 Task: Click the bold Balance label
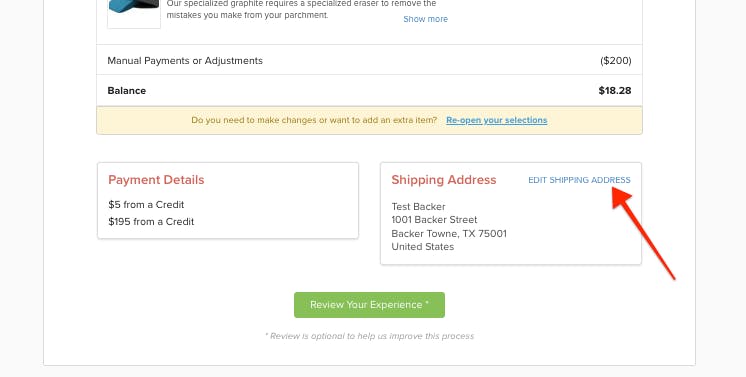[x=127, y=90]
